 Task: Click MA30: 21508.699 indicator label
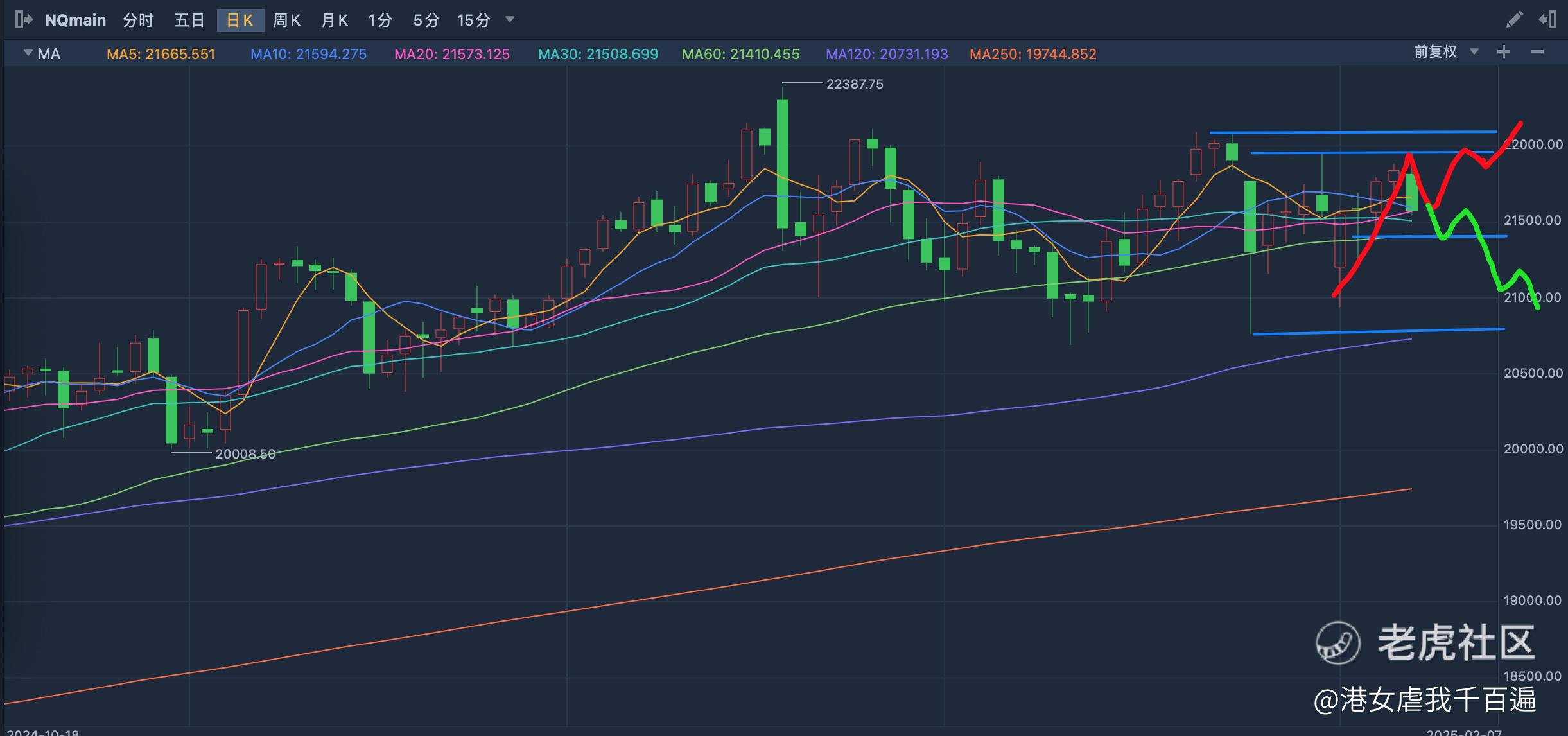click(598, 54)
